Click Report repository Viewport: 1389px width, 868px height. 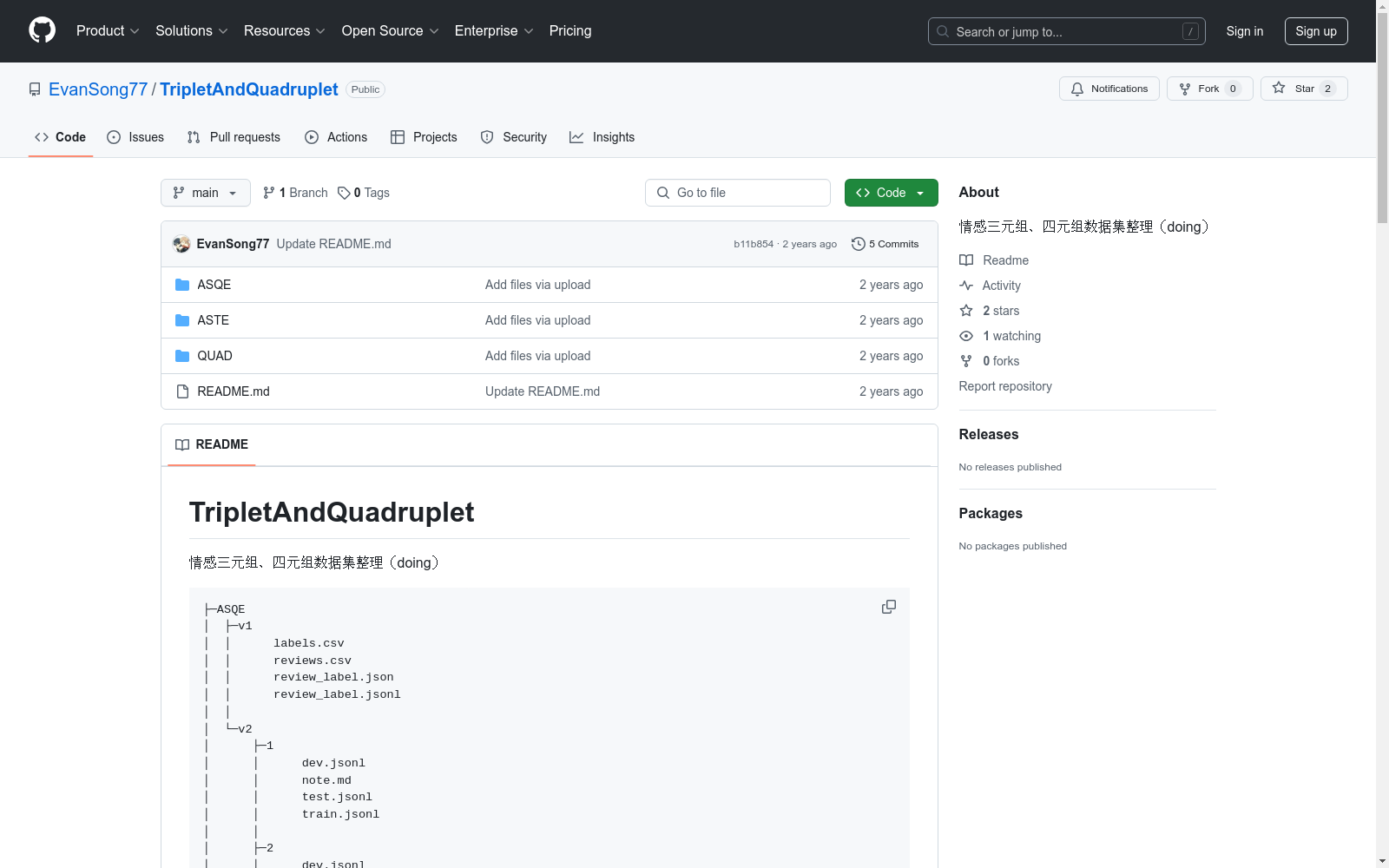1005,386
